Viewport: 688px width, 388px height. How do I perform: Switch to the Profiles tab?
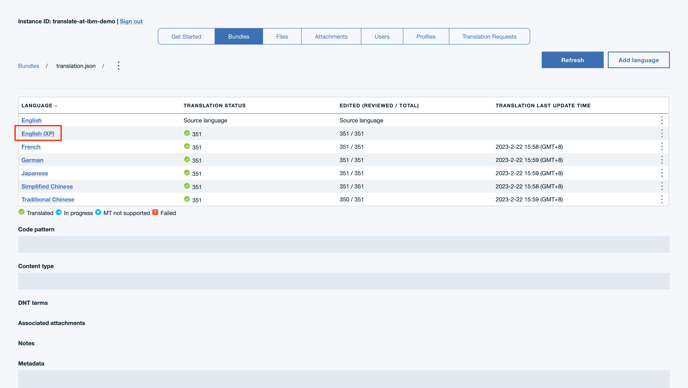(426, 36)
